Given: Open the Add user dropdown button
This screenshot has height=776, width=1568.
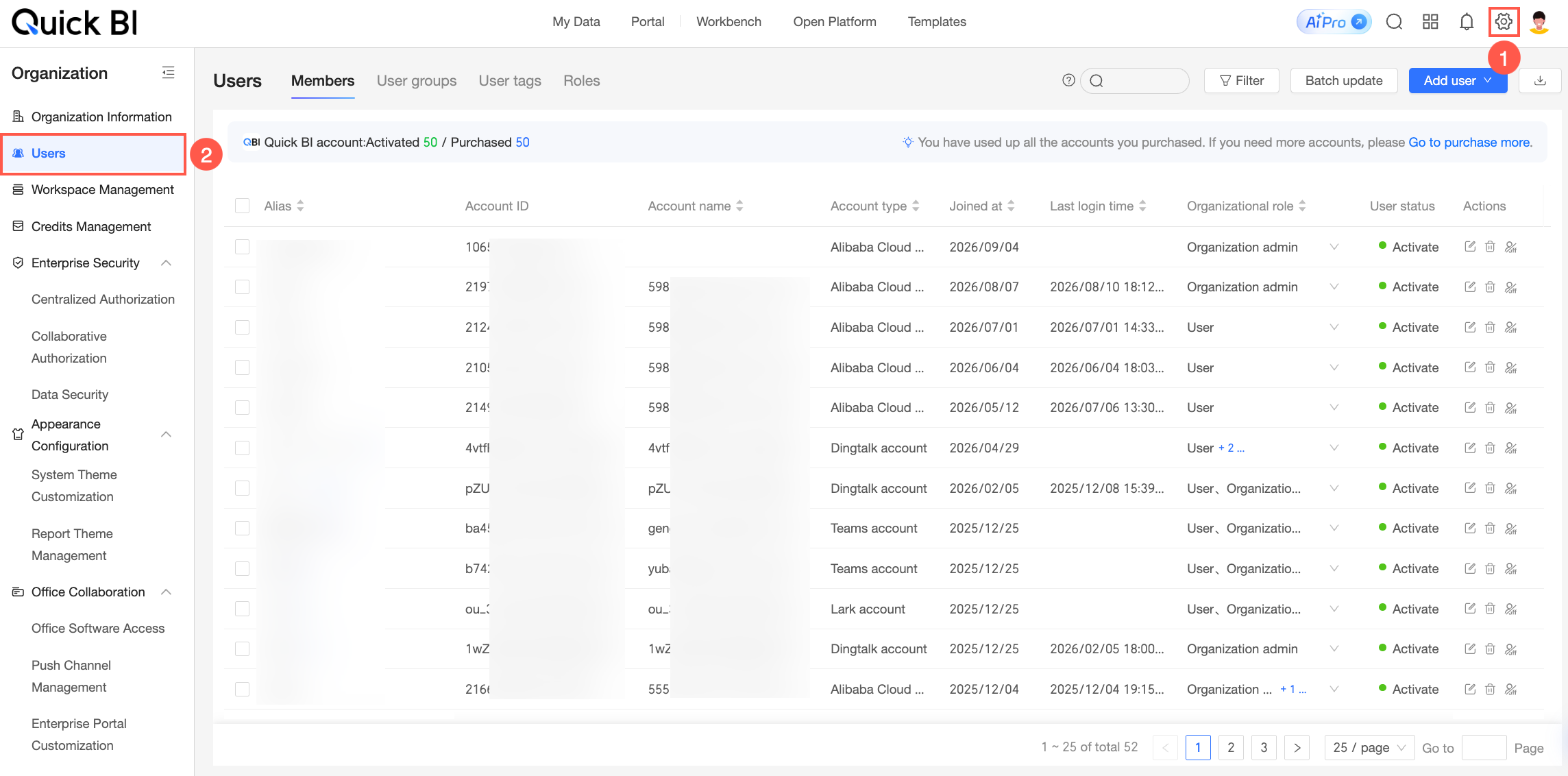Looking at the screenshot, I should point(1458,81).
